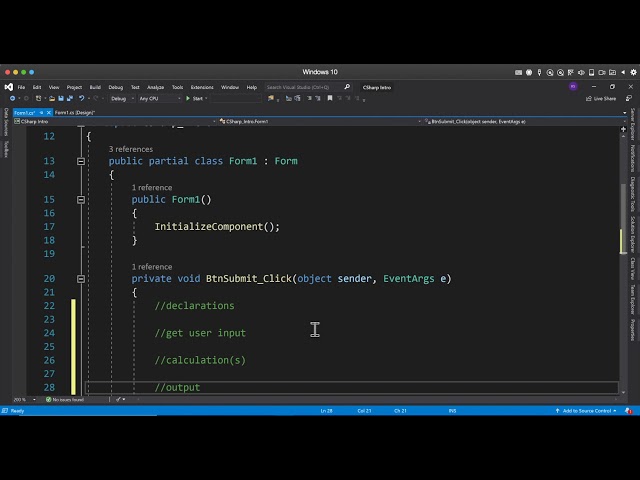Open the Debug menu
Viewport: 640px width, 480px height.
coord(116,87)
